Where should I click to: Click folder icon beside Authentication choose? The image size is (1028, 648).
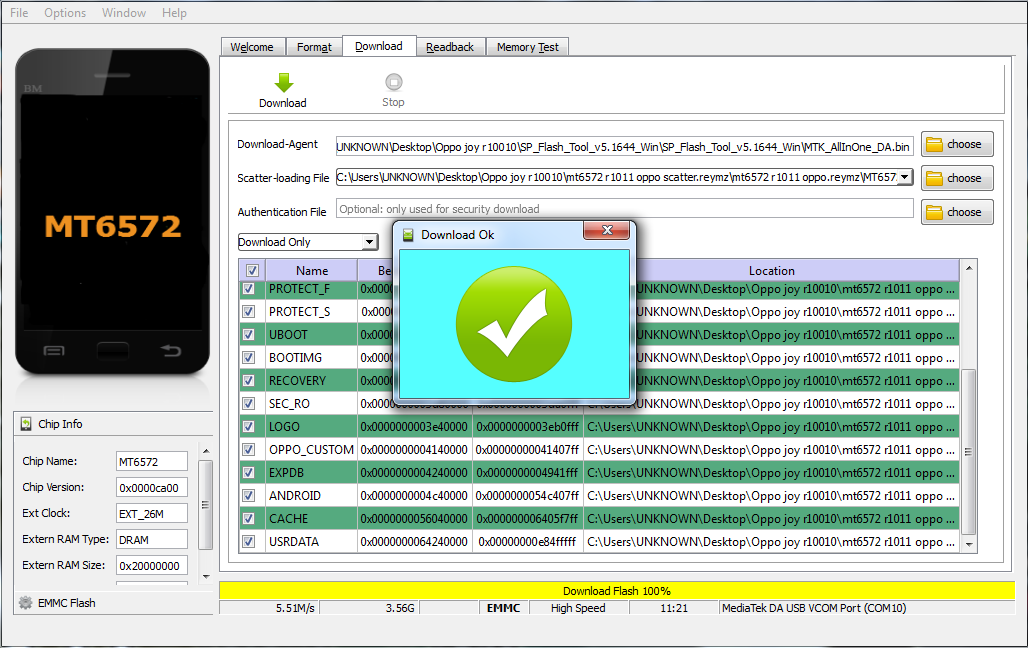tap(934, 213)
